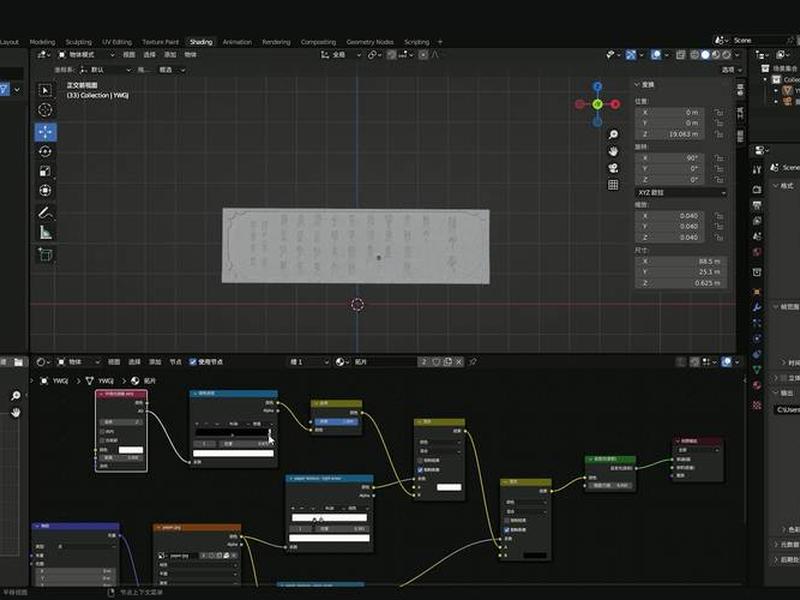The height and width of the screenshot is (600, 800).
Task: Click the white color swatch in pink node
Action: [x=131, y=450]
